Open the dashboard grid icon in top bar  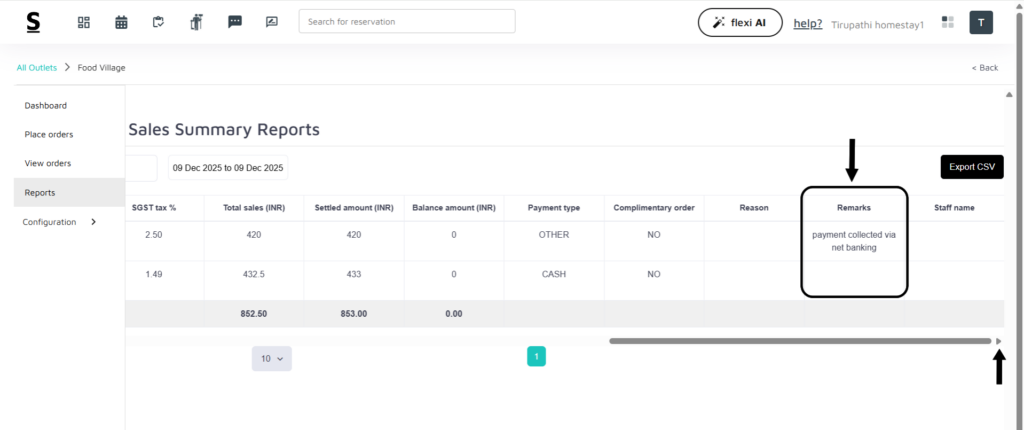84,22
